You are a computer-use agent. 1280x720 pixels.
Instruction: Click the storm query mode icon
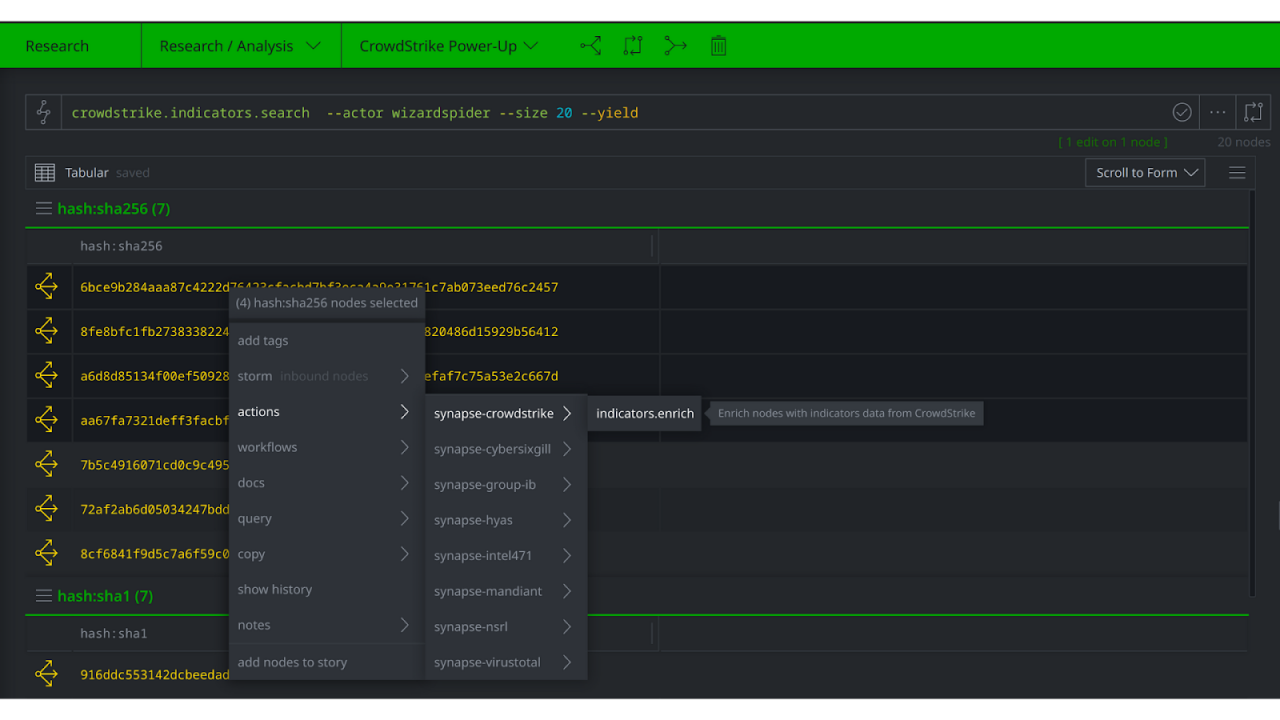point(43,113)
